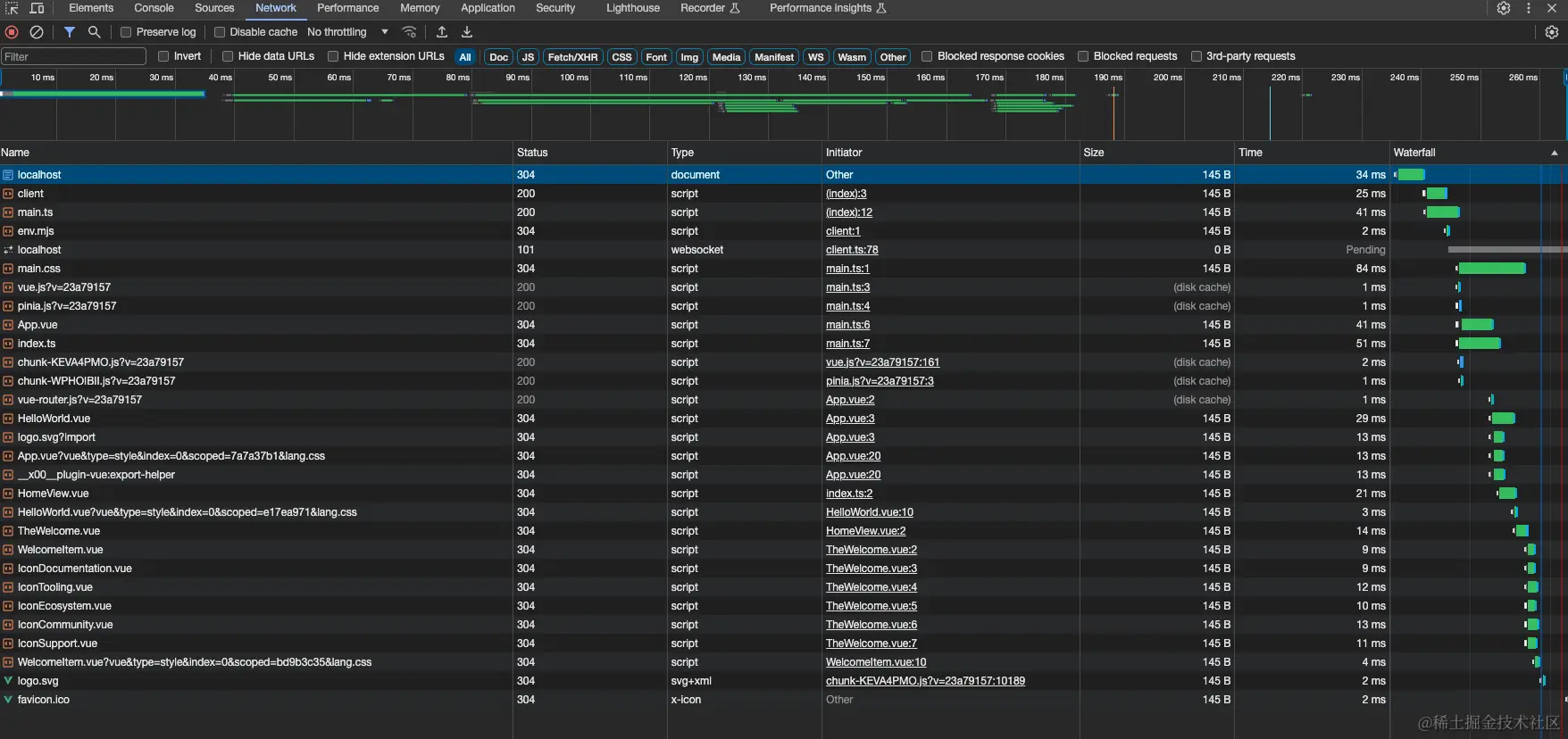
Task: Click the script icon beside main.ts
Action: [8, 212]
